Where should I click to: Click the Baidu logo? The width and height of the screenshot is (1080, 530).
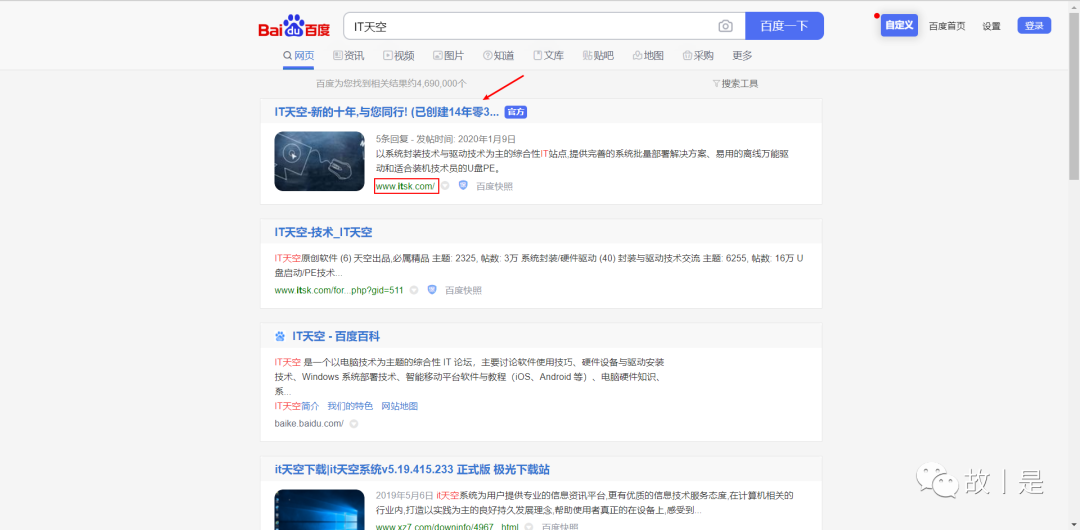point(294,26)
